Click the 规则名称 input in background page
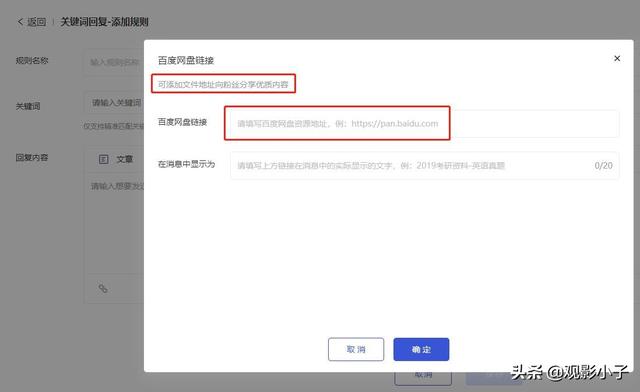Image resolution: width=640 pixels, height=392 pixels. coord(114,62)
